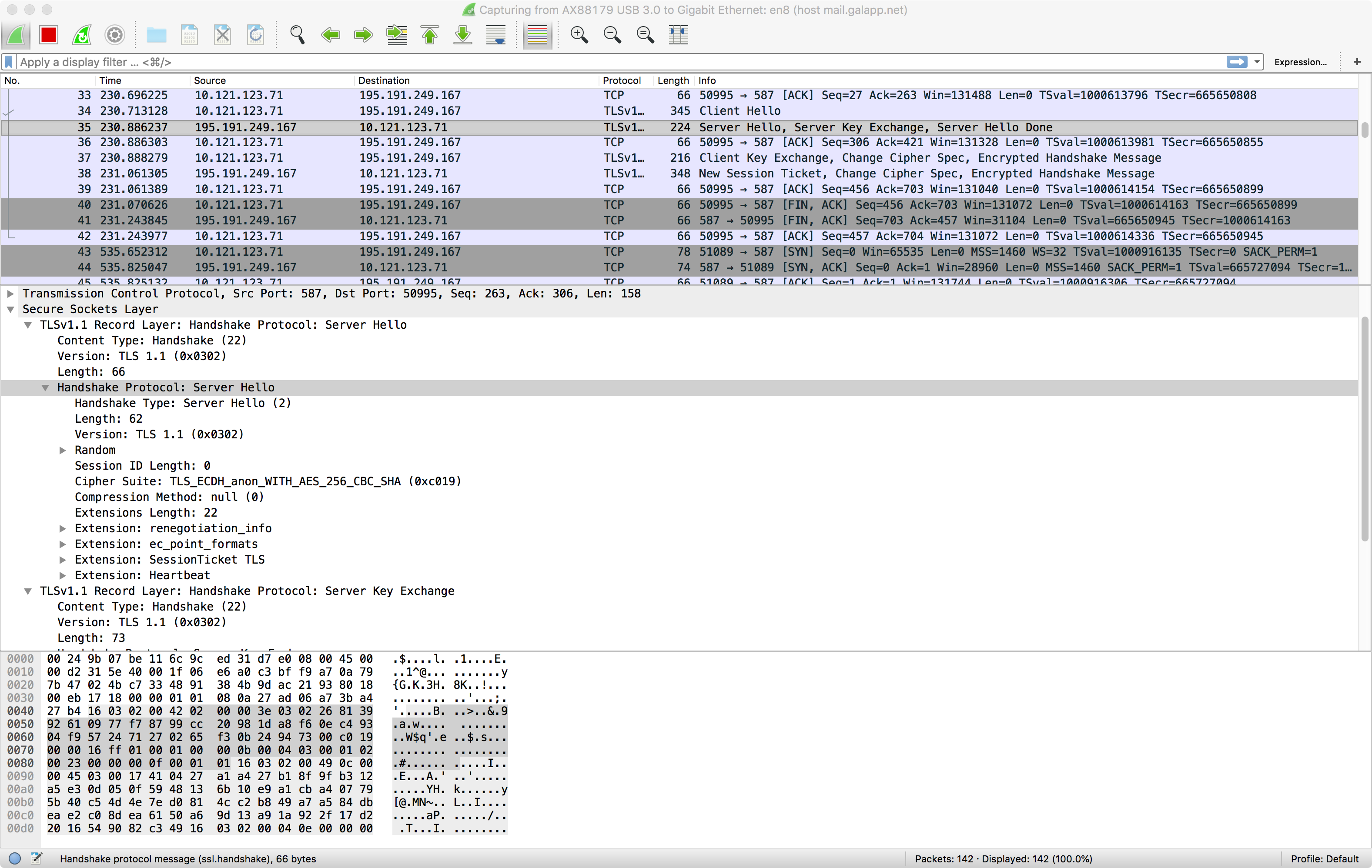Expand Transmission Control Protocol details
The height and width of the screenshot is (868, 1372).
(10, 294)
